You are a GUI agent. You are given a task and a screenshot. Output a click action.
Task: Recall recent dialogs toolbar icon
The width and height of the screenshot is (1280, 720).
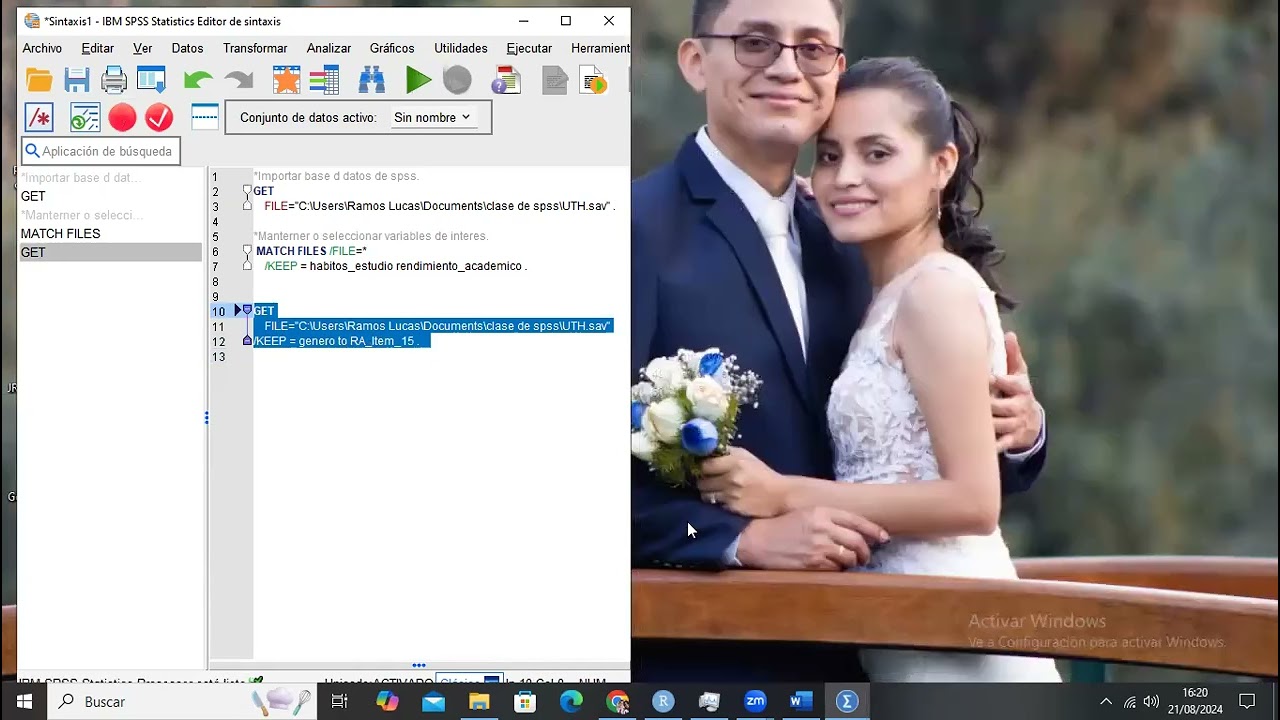click(151, 81)
